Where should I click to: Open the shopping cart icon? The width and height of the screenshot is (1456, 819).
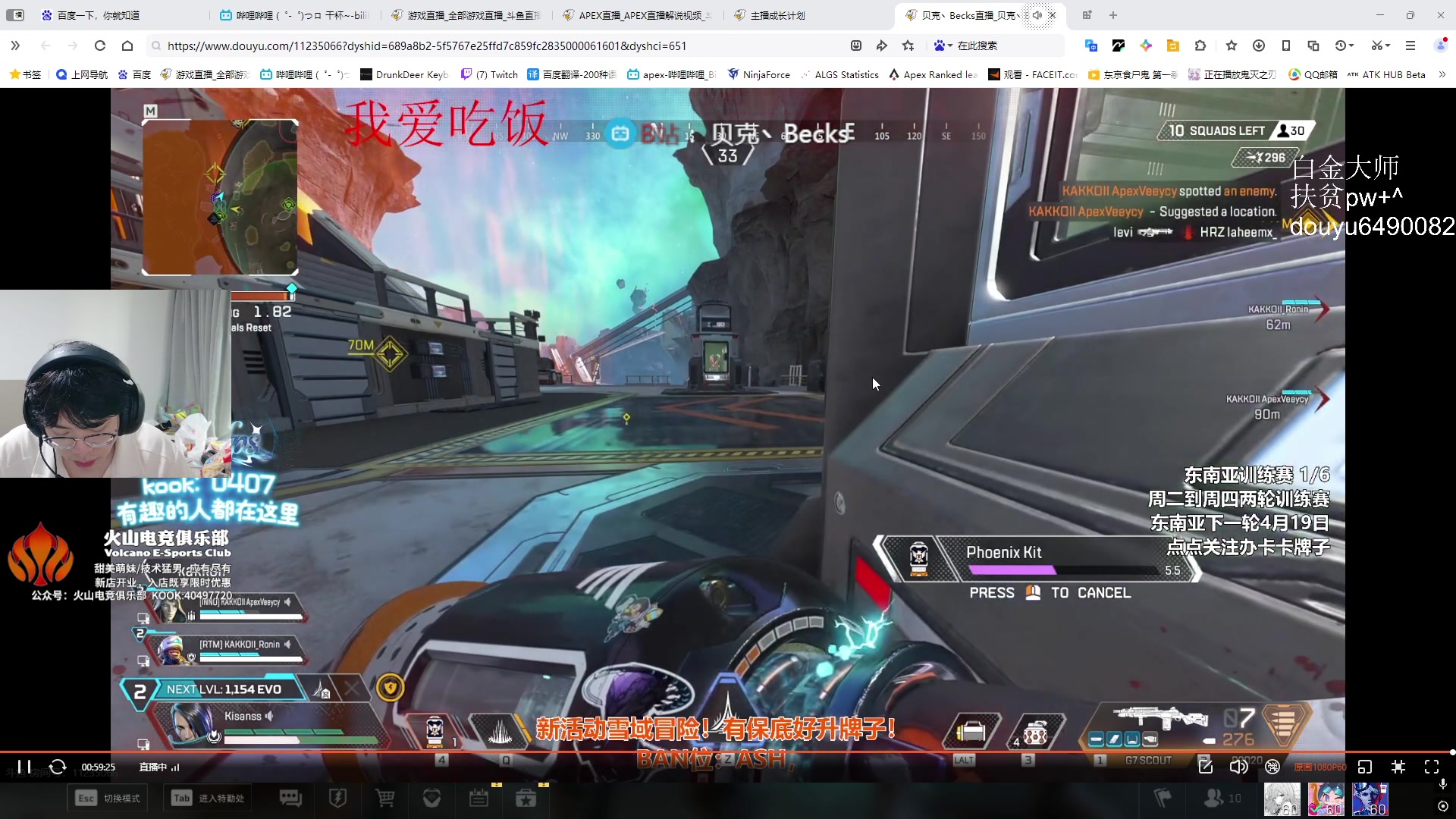pyautogui.click(x=385, y=798)
